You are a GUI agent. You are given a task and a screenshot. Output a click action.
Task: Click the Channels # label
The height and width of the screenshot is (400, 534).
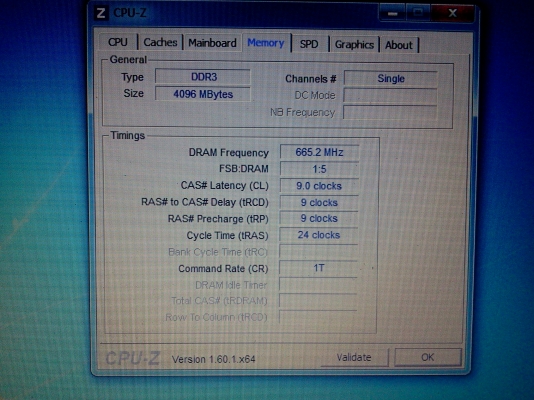point(311,79)
